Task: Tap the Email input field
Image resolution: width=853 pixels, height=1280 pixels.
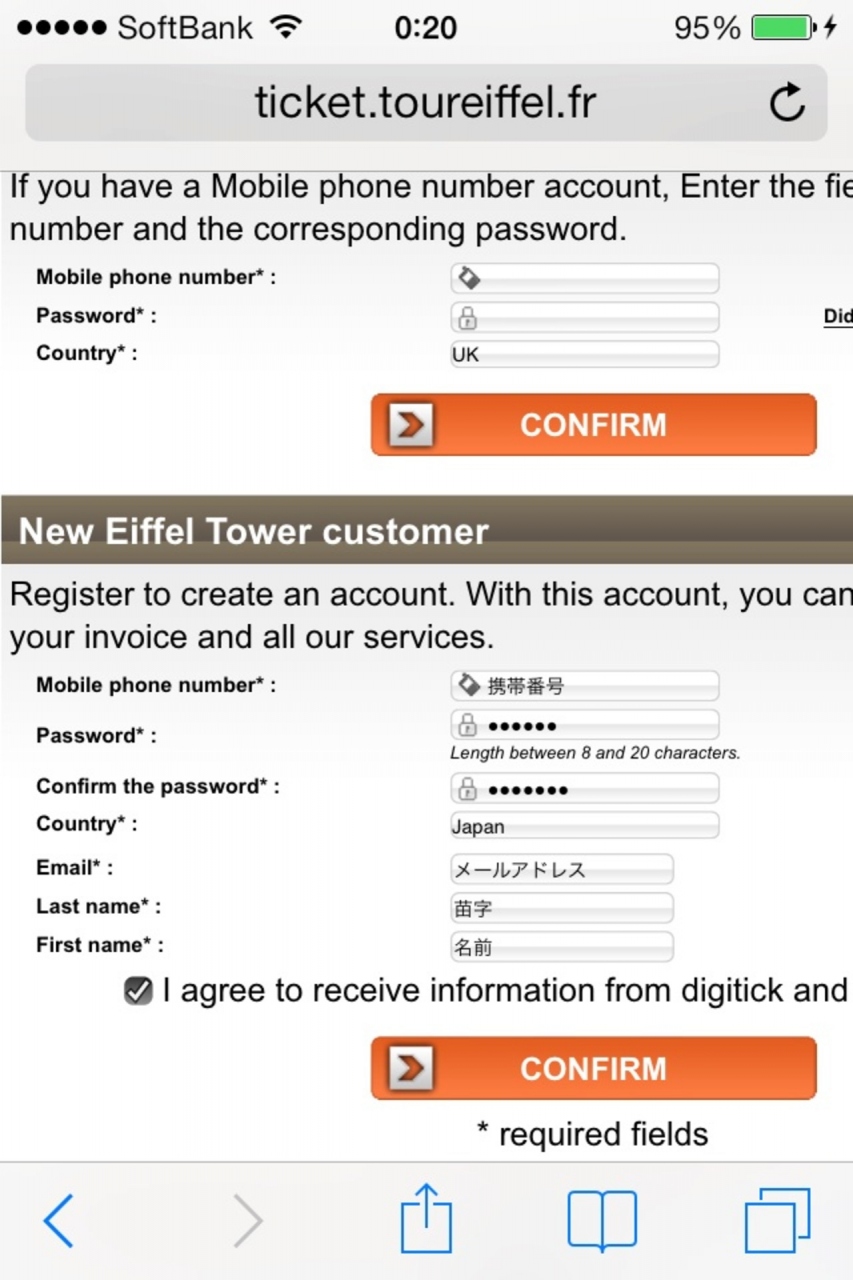Action: pyautogui.click(x=561, y=869)
